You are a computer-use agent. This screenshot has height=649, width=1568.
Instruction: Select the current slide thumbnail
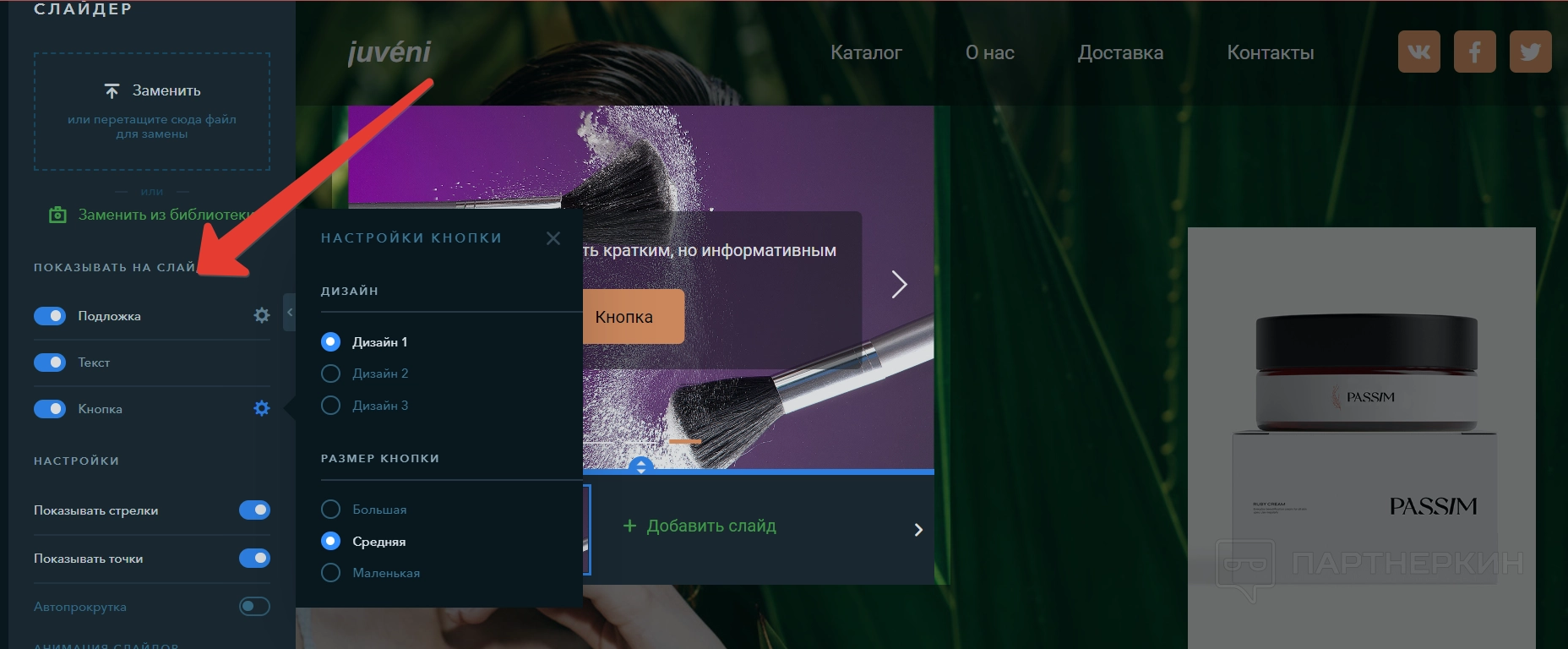pos(586,530)
